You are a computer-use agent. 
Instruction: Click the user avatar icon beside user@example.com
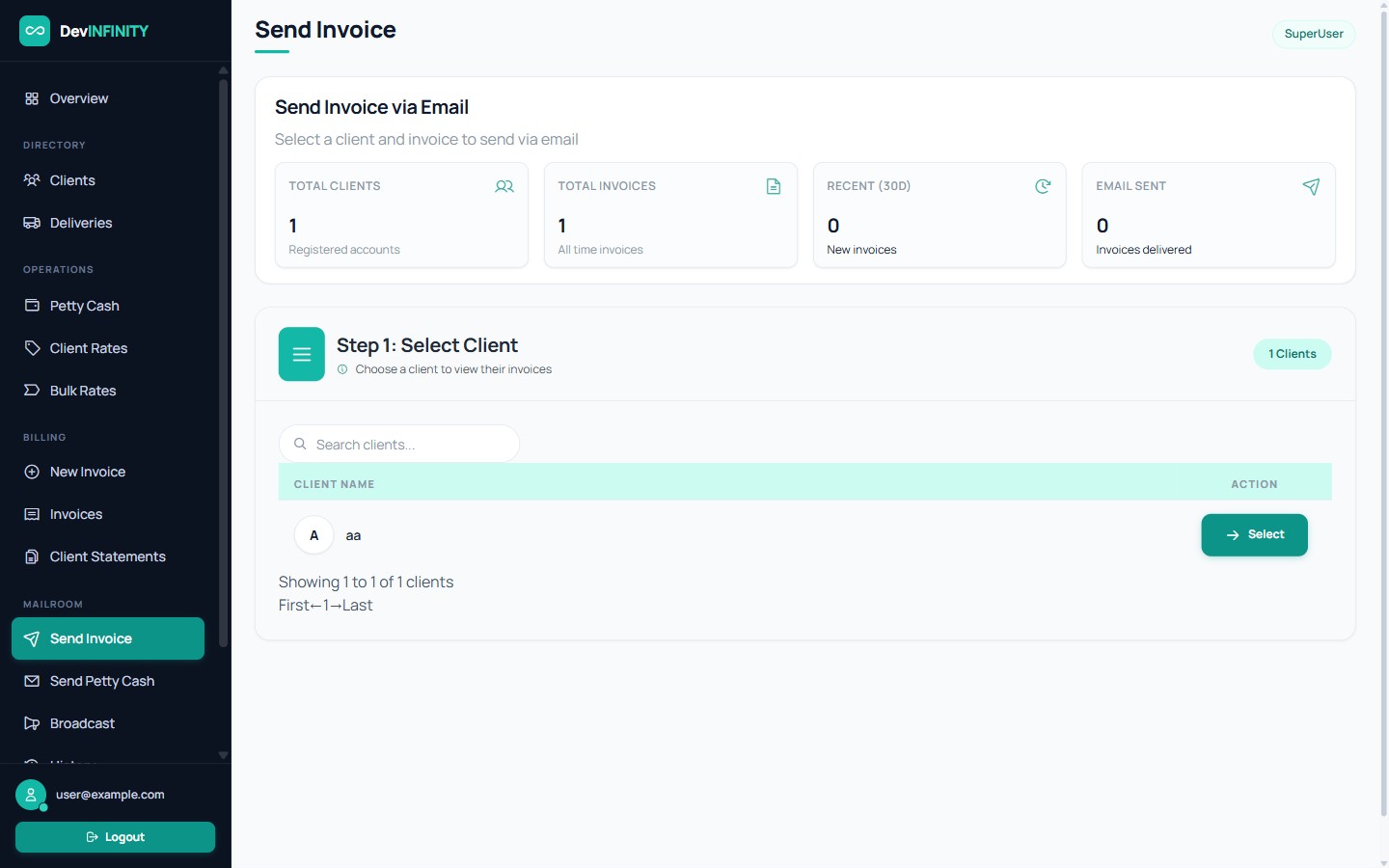(x=31, y=795)
